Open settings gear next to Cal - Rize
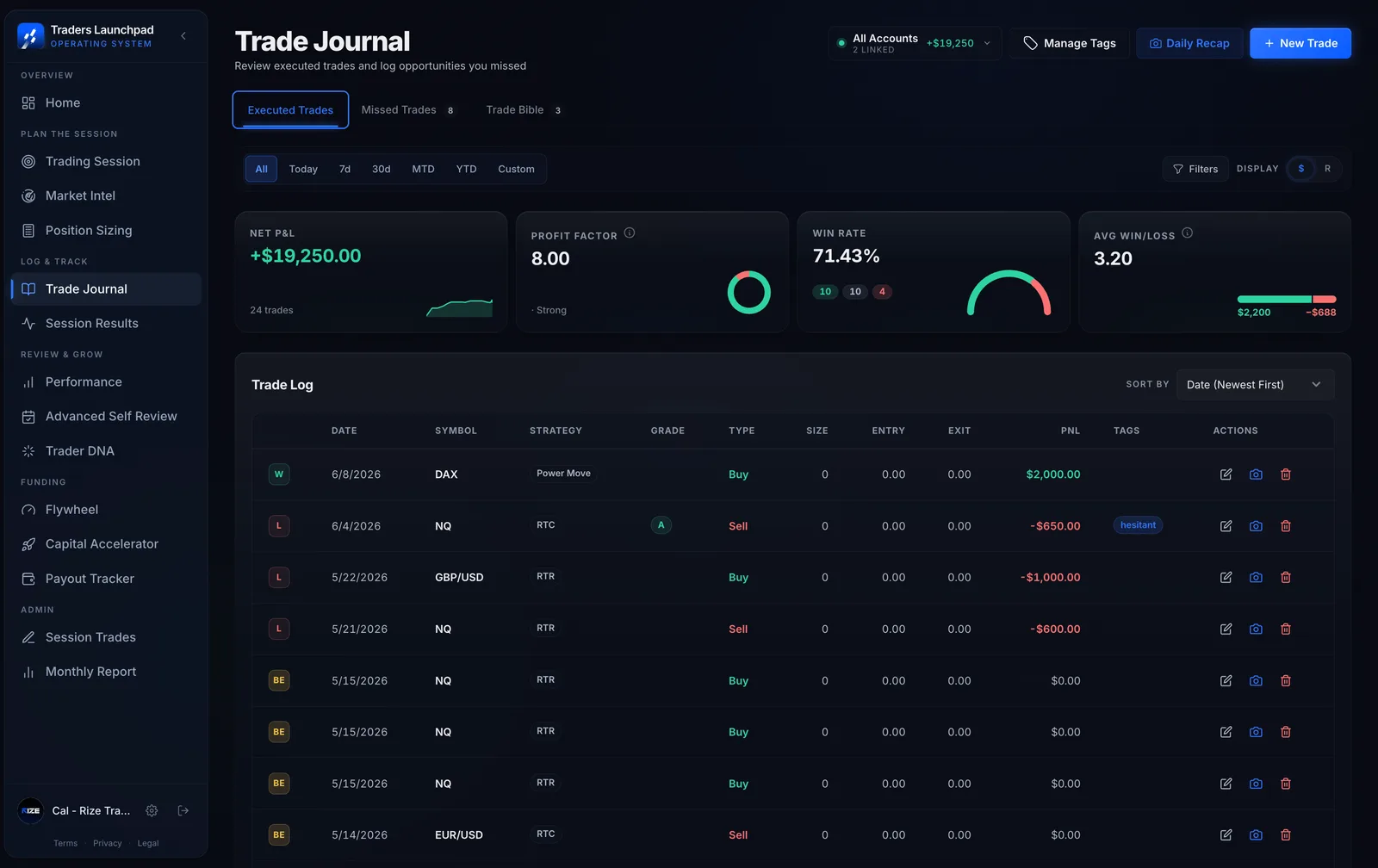The width and height of the screenshot is (1378, 868). click(152, 810)
